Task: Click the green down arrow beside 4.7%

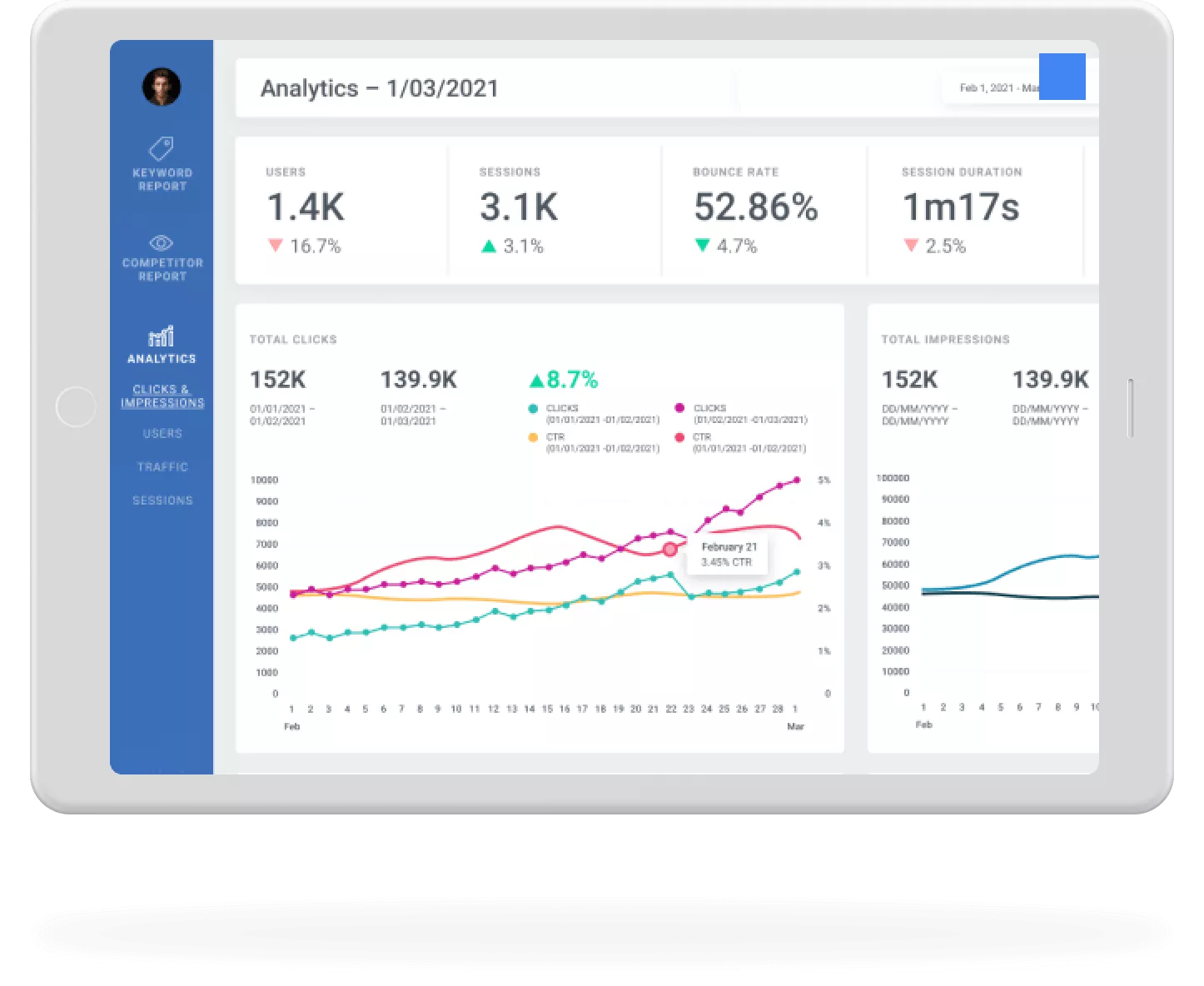Action: [702, 246]
